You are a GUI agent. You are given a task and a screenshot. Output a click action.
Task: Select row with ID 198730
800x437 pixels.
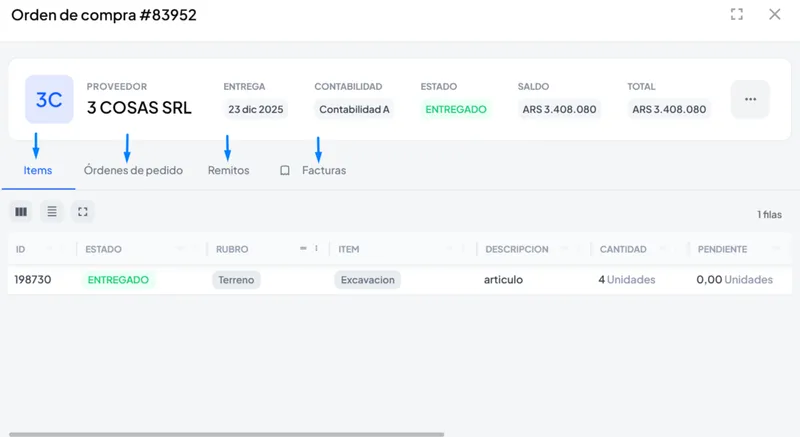pos(400,279)
